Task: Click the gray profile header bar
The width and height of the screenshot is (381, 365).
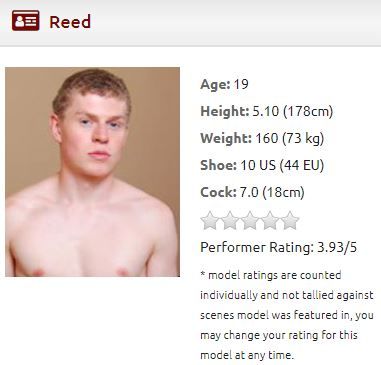Action: (190, 23)
